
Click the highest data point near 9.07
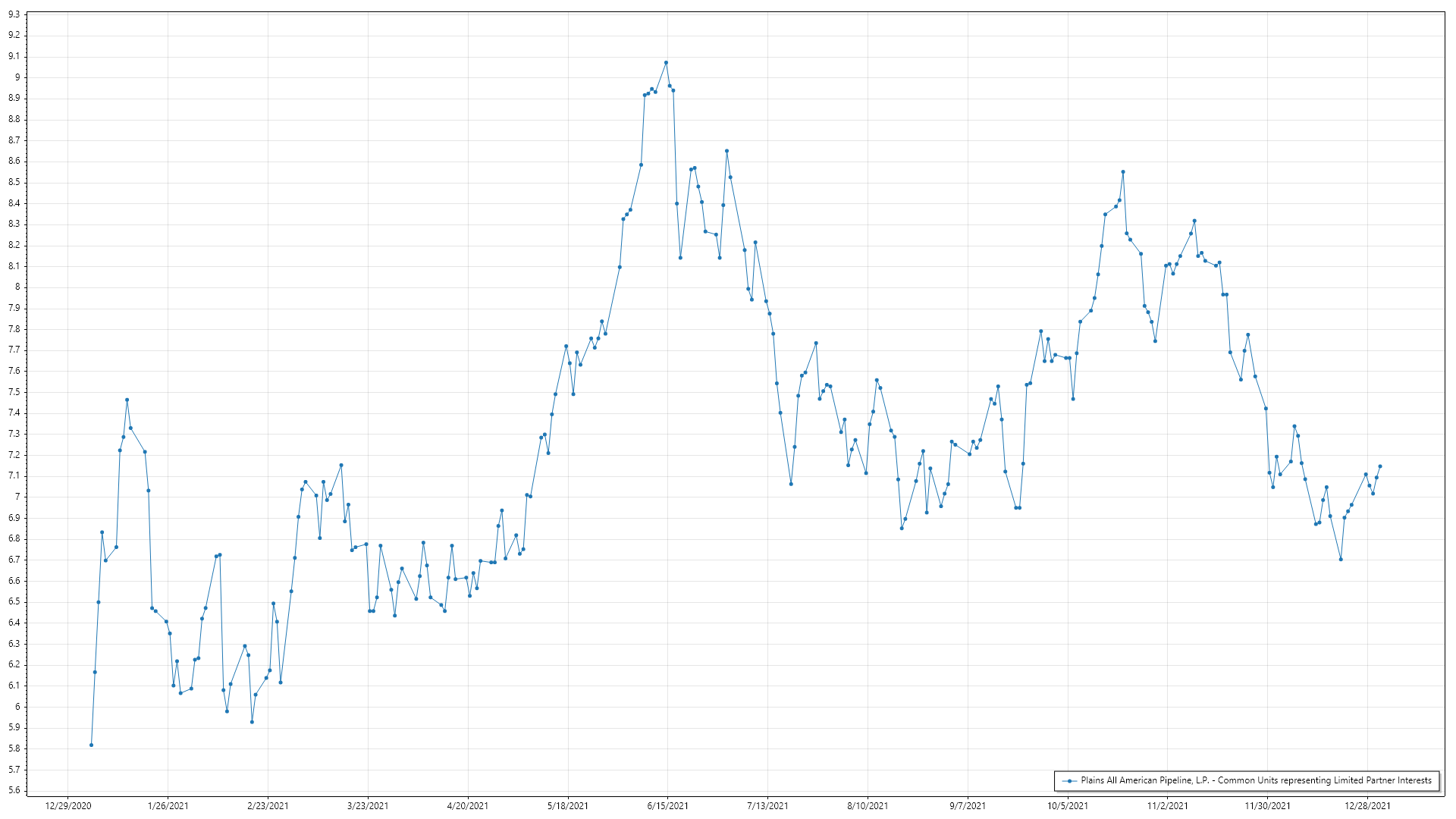666,63
